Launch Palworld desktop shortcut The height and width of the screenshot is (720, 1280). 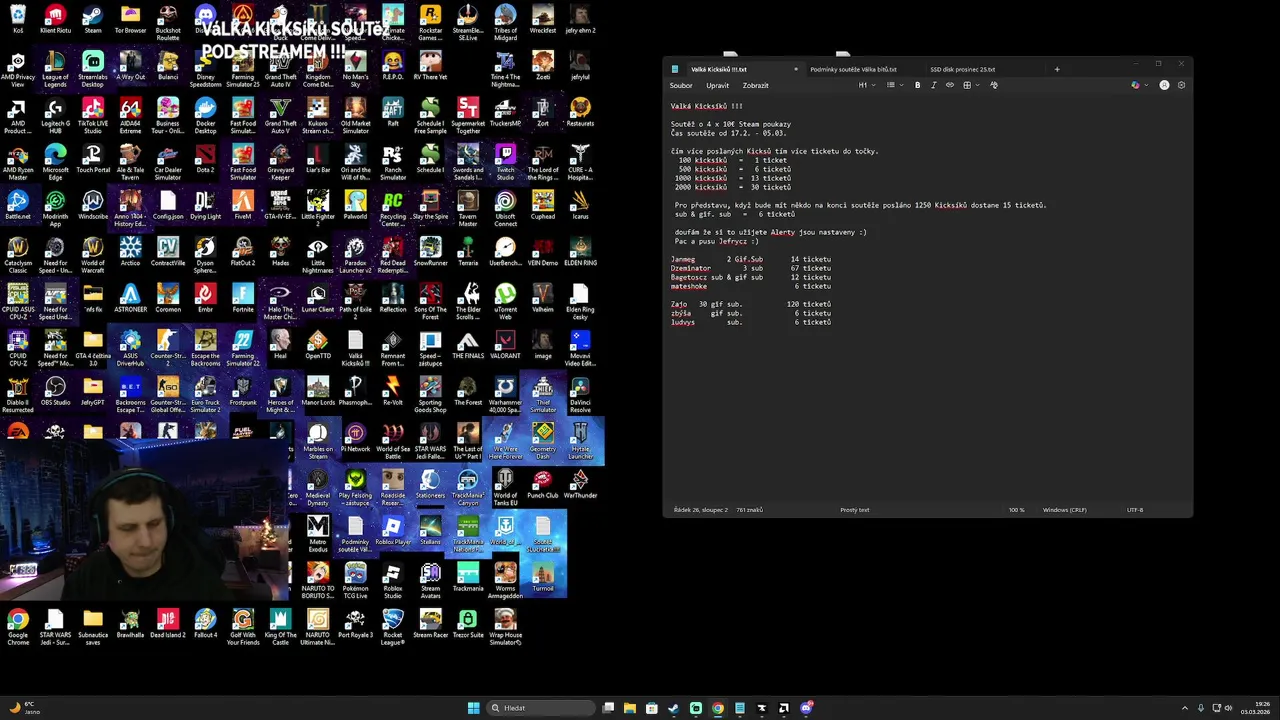click(x=355, y=207)
